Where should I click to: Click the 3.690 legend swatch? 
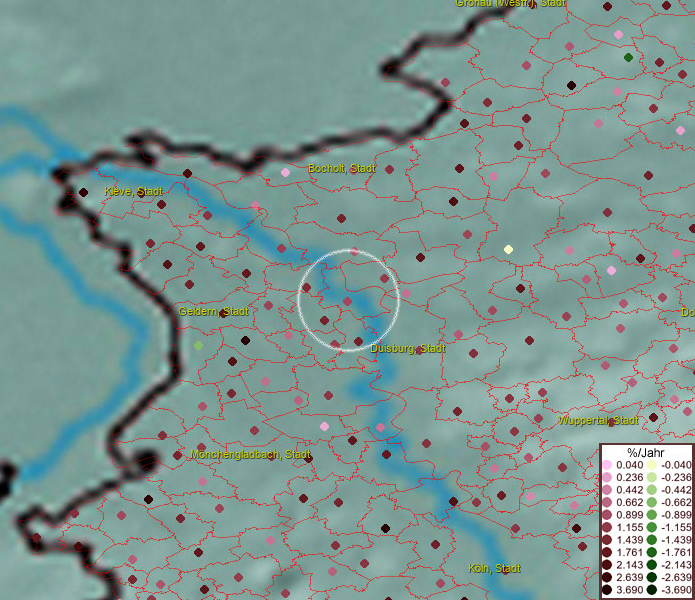(607, 590)
